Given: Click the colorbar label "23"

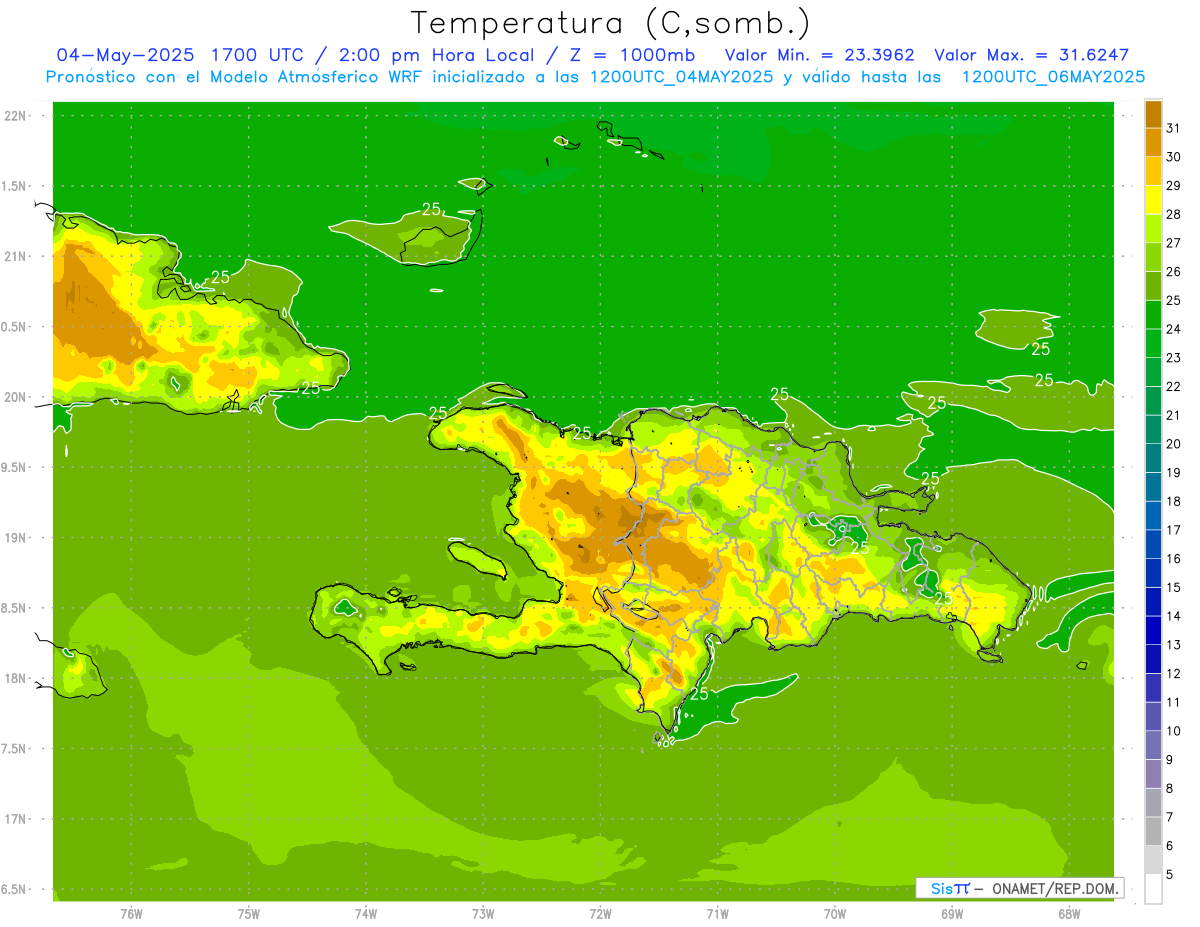Looking at the screenshot, I should 1173,357.
